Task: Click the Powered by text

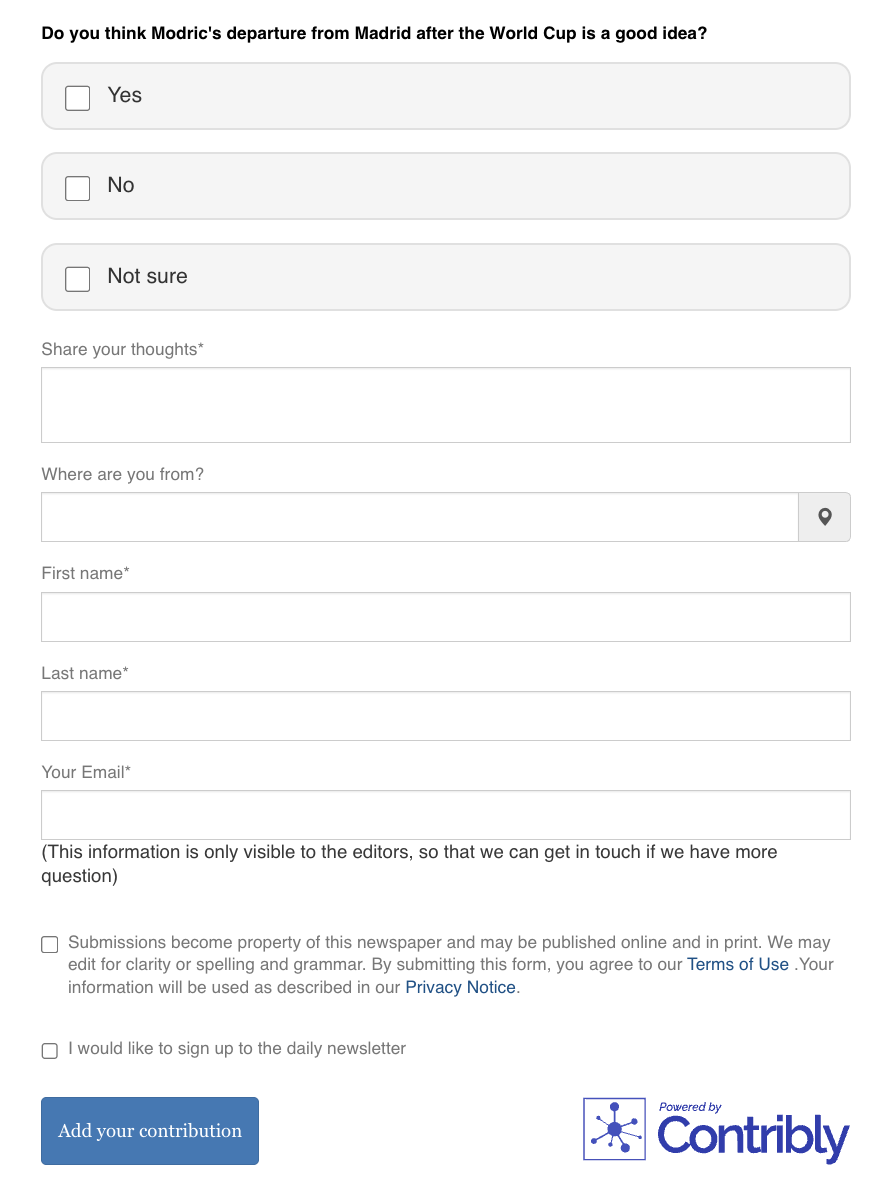Action: [690, 1107]
